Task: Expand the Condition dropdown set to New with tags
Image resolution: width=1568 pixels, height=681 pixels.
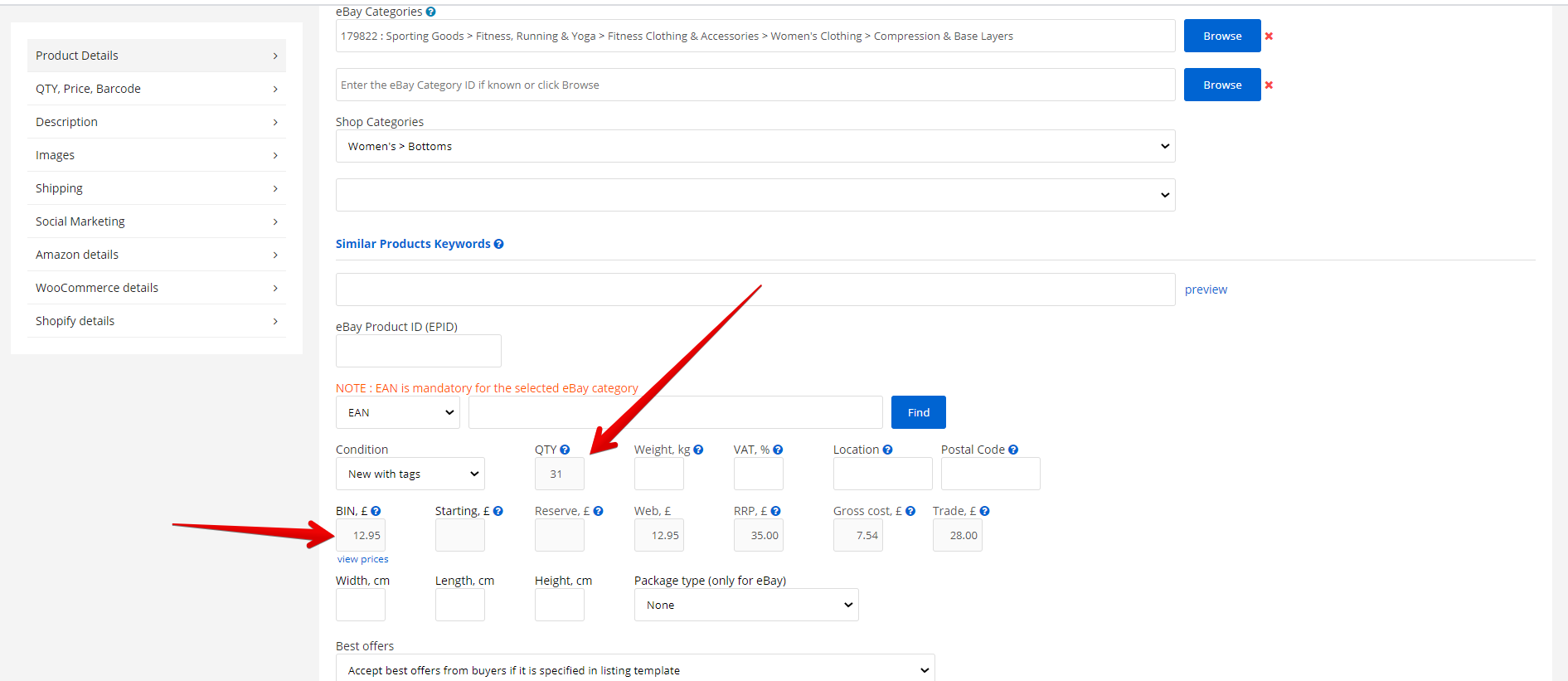Action: pyautogui.click(x=410, y=474)
